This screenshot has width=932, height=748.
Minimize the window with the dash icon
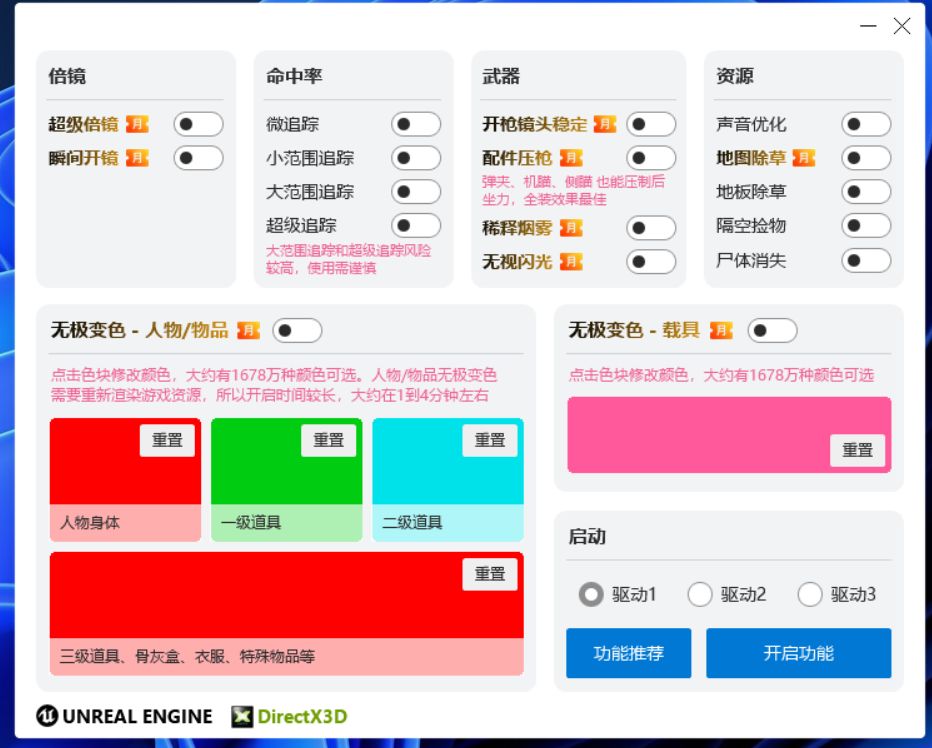tap(868, 26)
